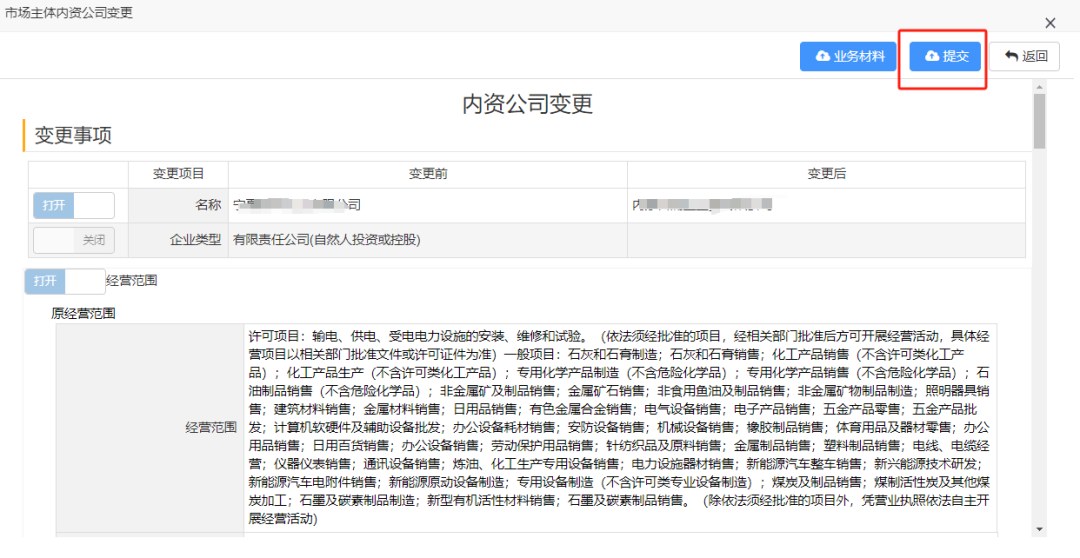Click the 原经营范围 label
The image size is (1080, 558).
coord(83,313)
